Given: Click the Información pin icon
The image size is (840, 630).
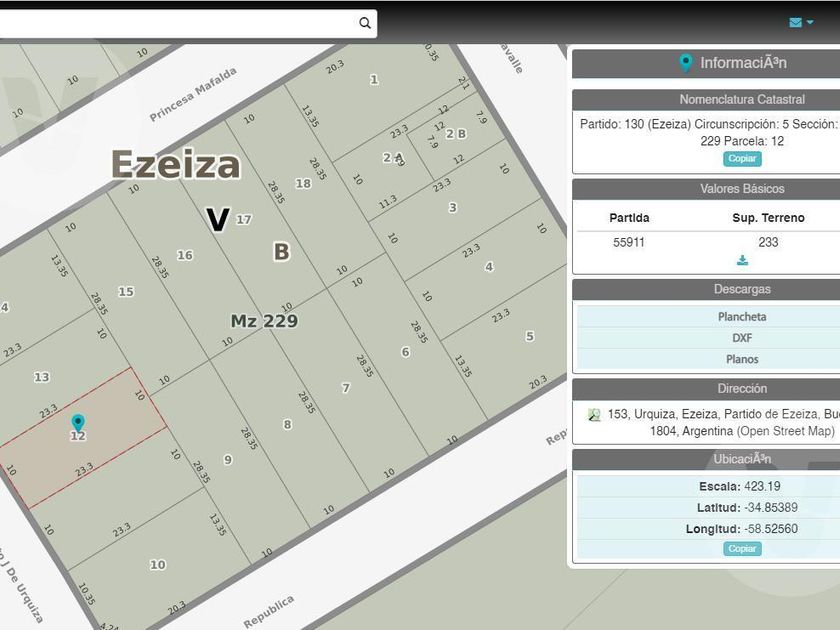Looking at the screenshot, I should [685, 63].
